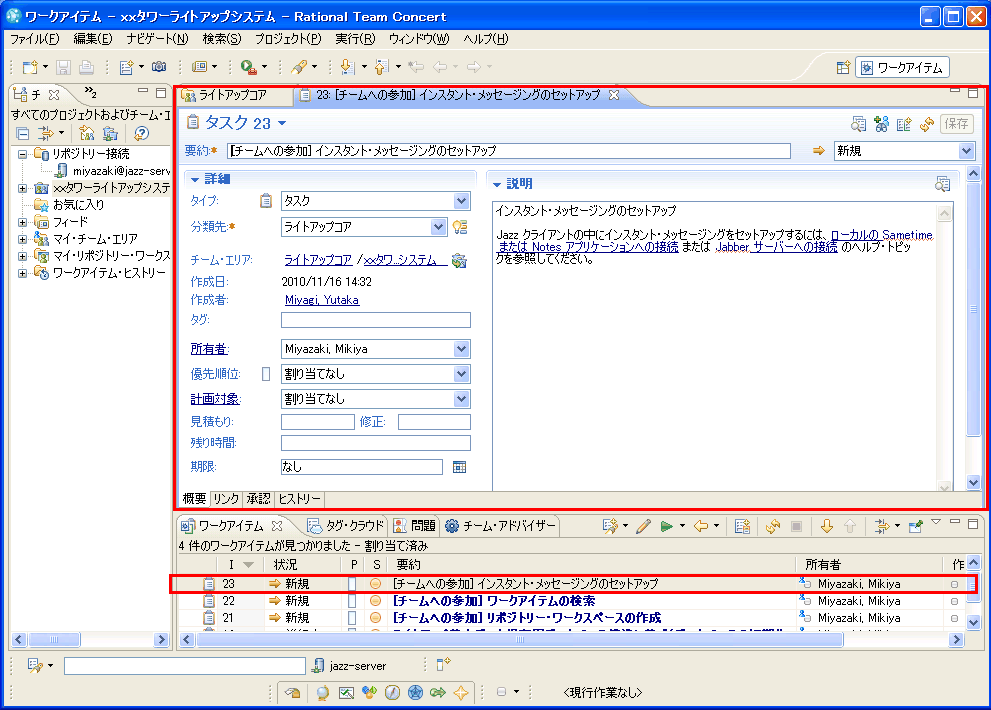Image resolution: width=991 pixels, height=710 pixels.
Task: Click the Refresh icon next to Save button
Action: pos(927,124)
